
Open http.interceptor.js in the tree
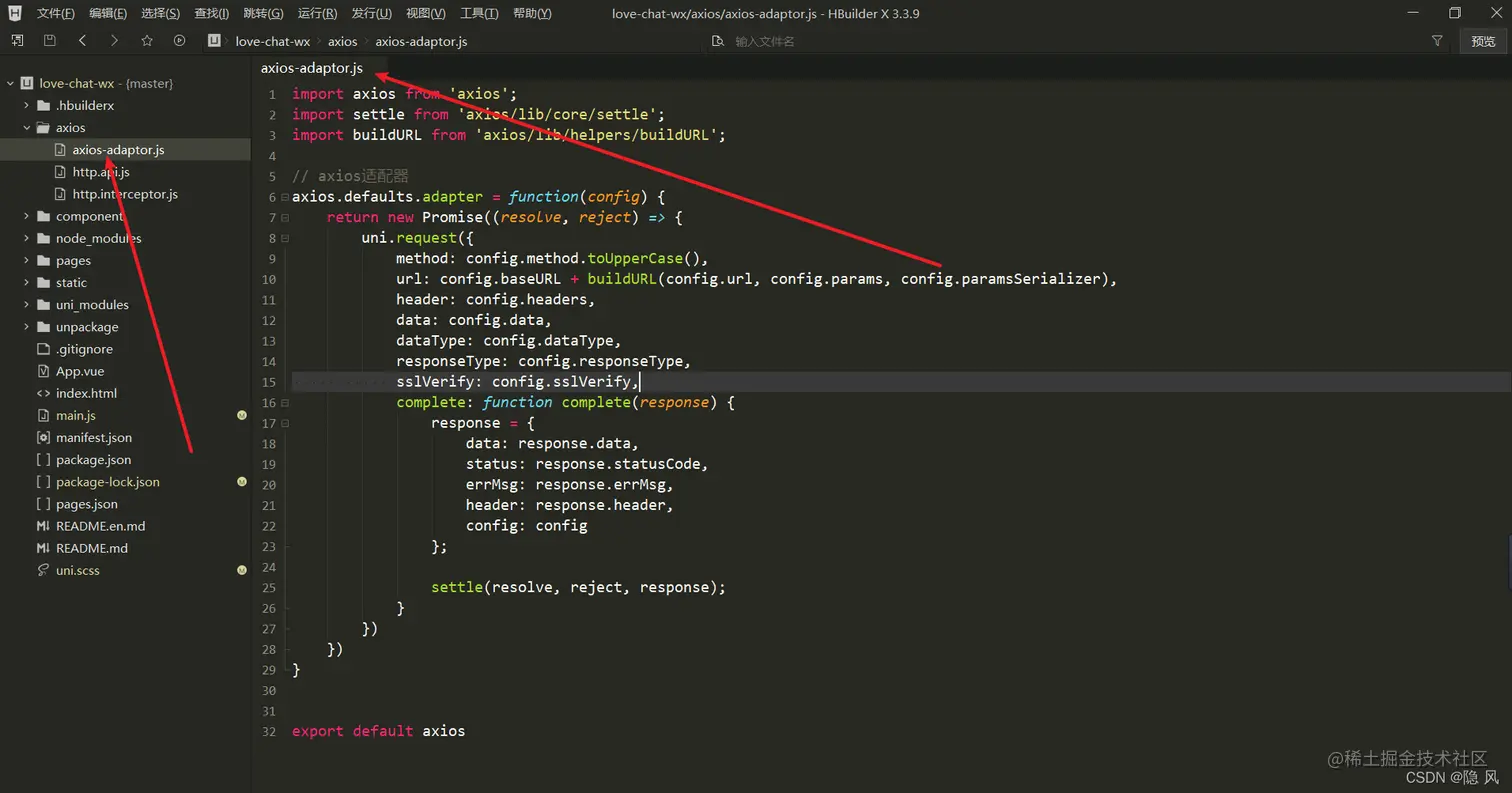(125, 194)
